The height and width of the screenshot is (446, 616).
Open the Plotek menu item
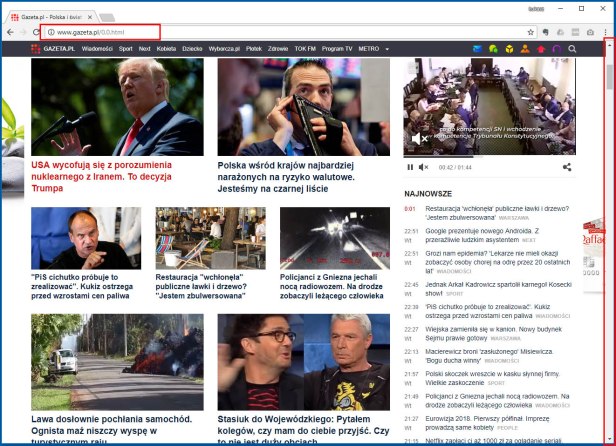254,49
